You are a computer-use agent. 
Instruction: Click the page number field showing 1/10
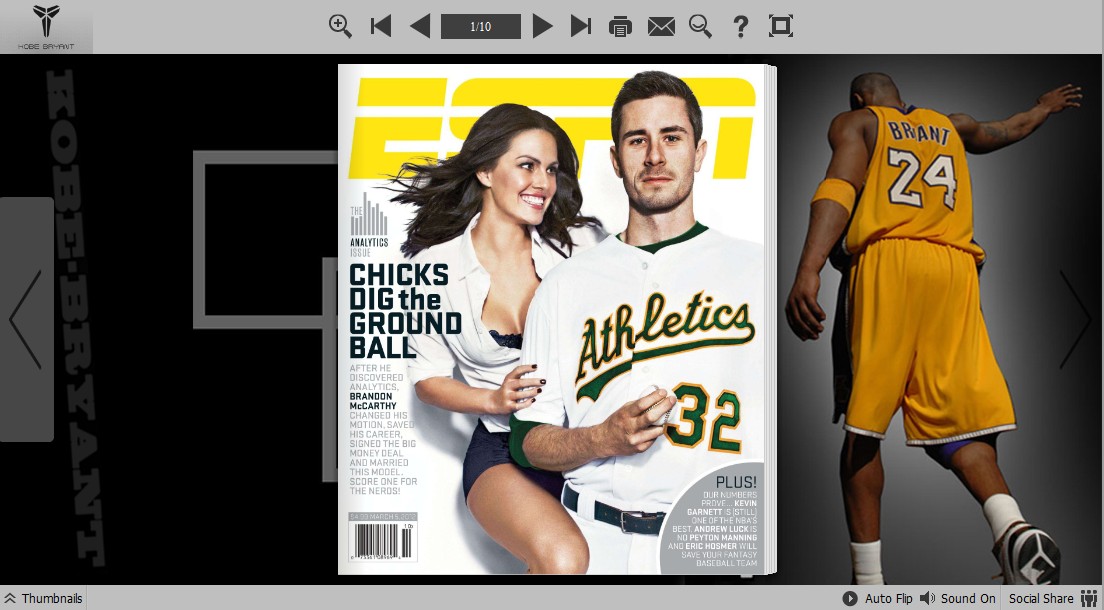pyautogui.click(x=481, y=27)
